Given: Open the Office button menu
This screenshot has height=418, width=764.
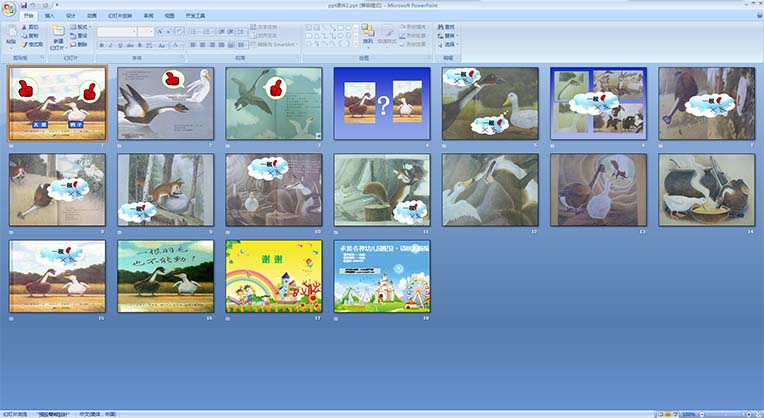Looking at the screenshot, I should (x=9, y=9).
